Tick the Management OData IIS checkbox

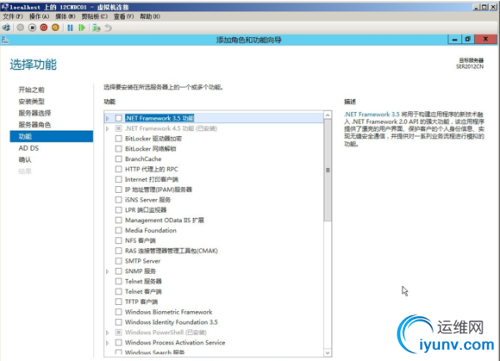pyautogui.click(x=118, y=220)
